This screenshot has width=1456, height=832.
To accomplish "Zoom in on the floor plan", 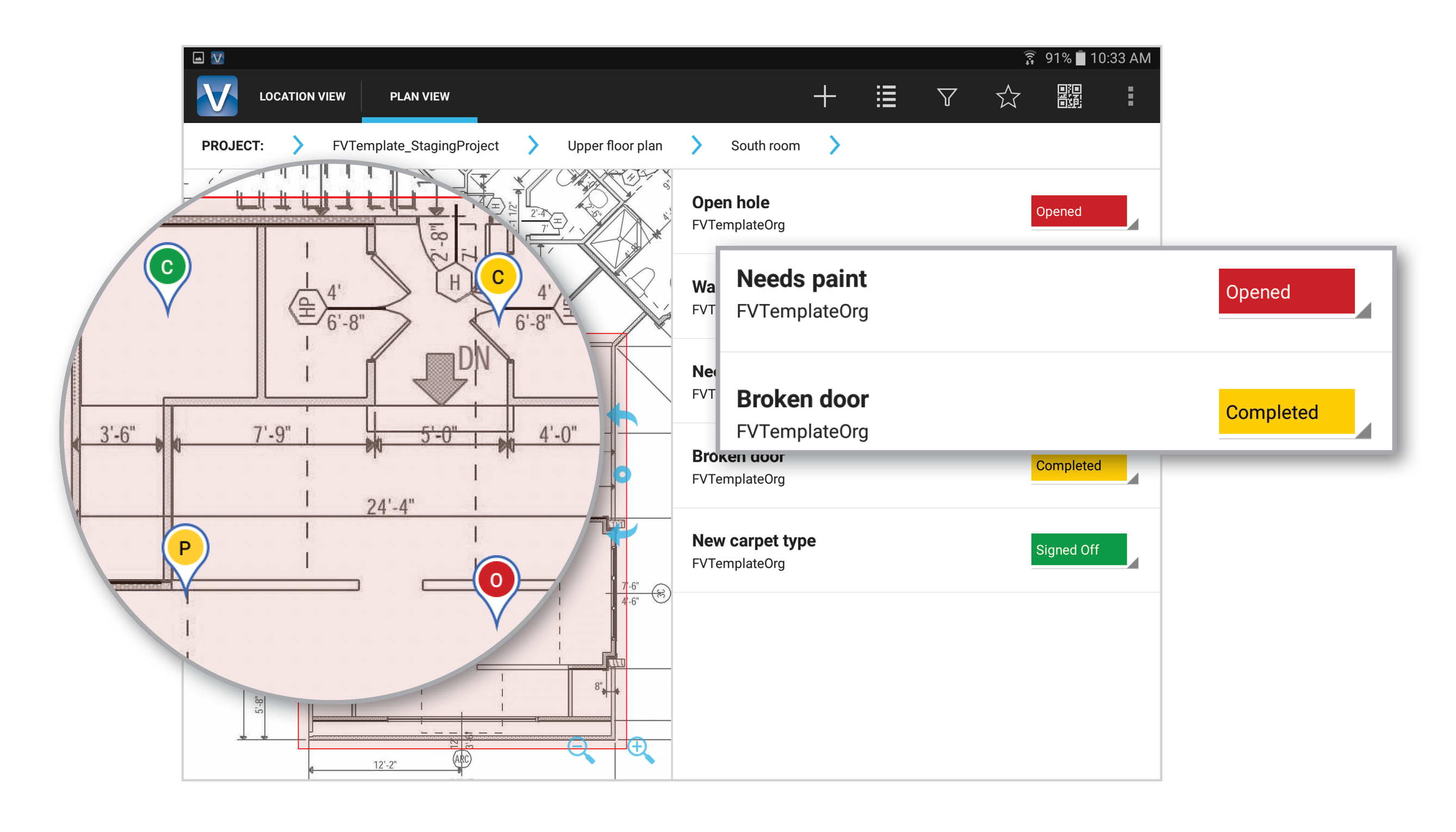I will pos(639,749).
